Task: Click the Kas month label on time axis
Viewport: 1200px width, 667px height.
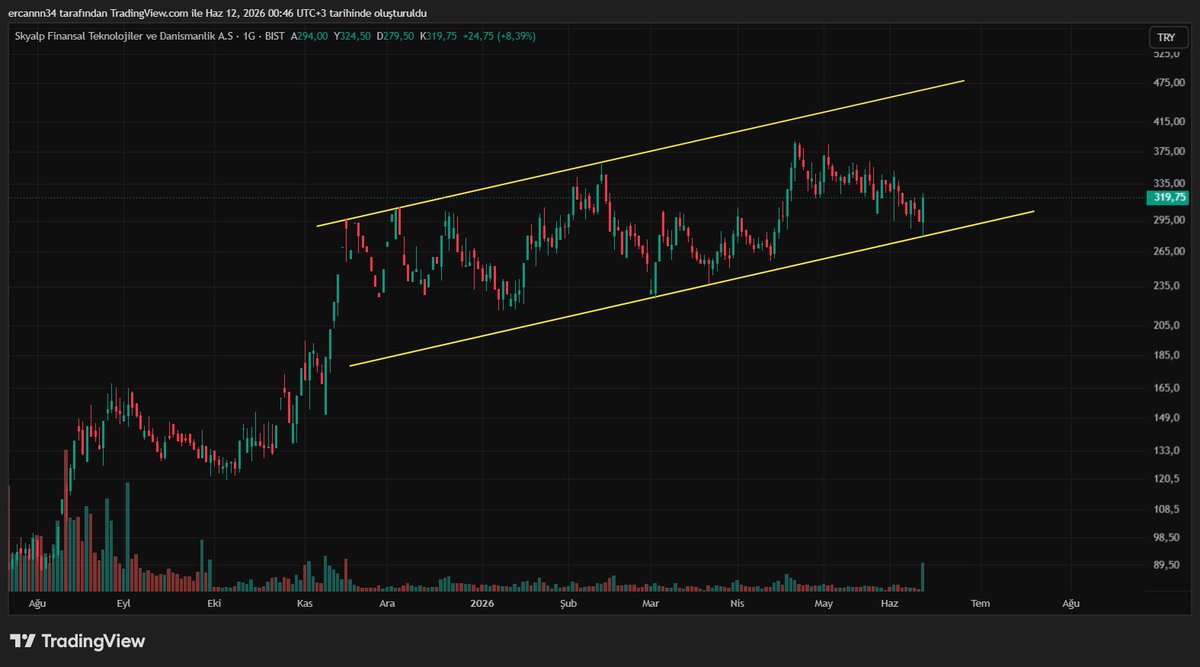Action: pyautogui.click(x=305, y=604)
